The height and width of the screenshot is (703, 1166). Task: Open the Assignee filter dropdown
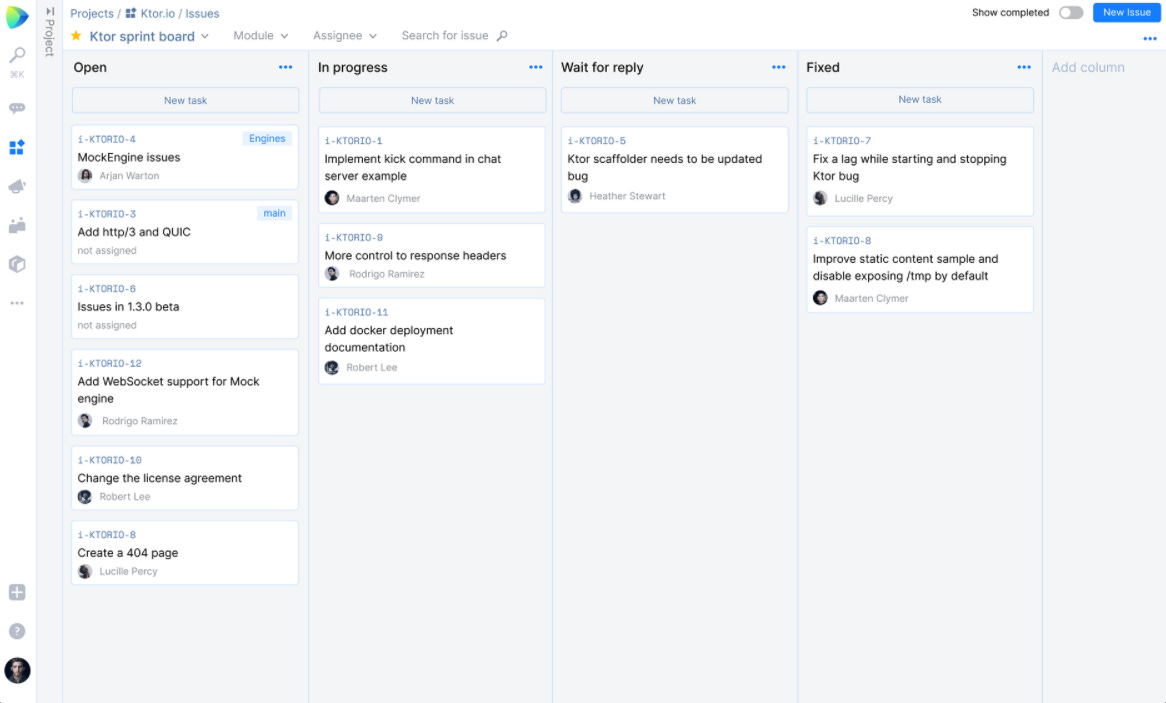point(345,36)
